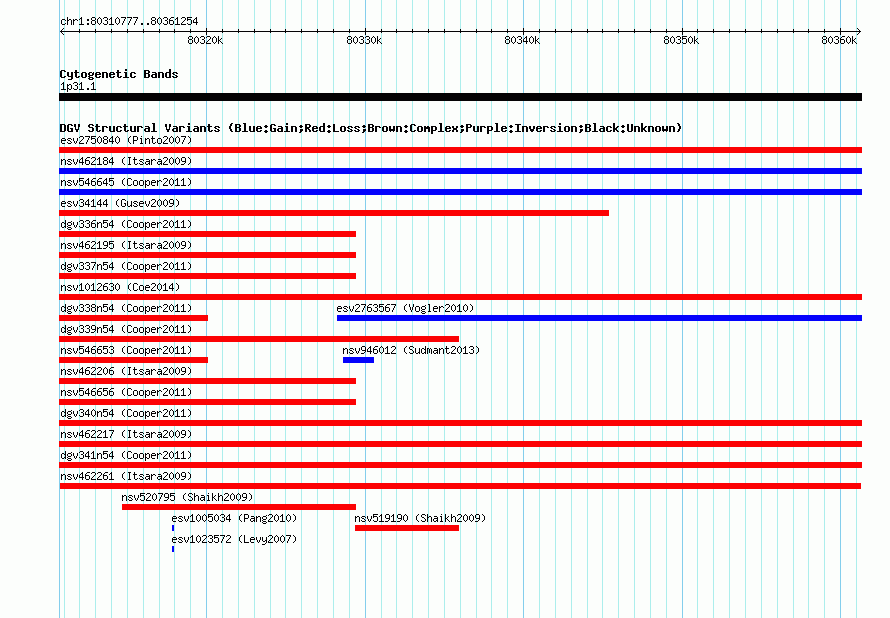The width and height of the screenshot is (890, 618).
Task: Click the tiny blue esv1023572 marker
Action: [173, 549]
